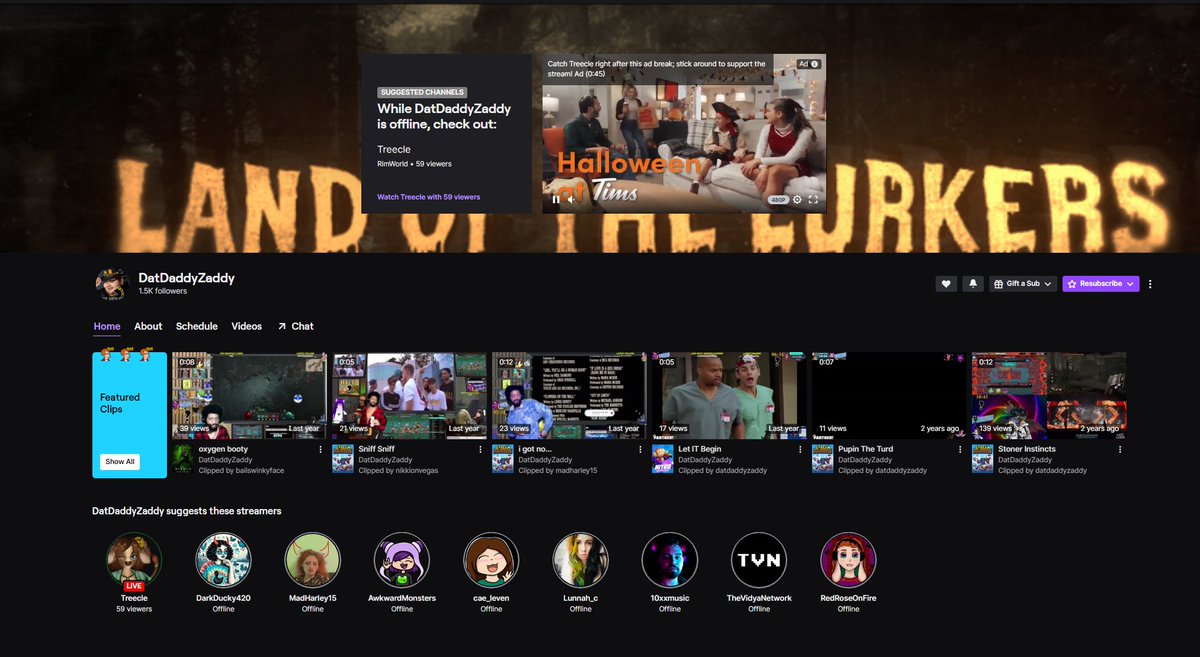Viewport: 1200px width, 657px height.
Task: Click the DatDaddyZaddy channel name heading
Action: point(187,277)
